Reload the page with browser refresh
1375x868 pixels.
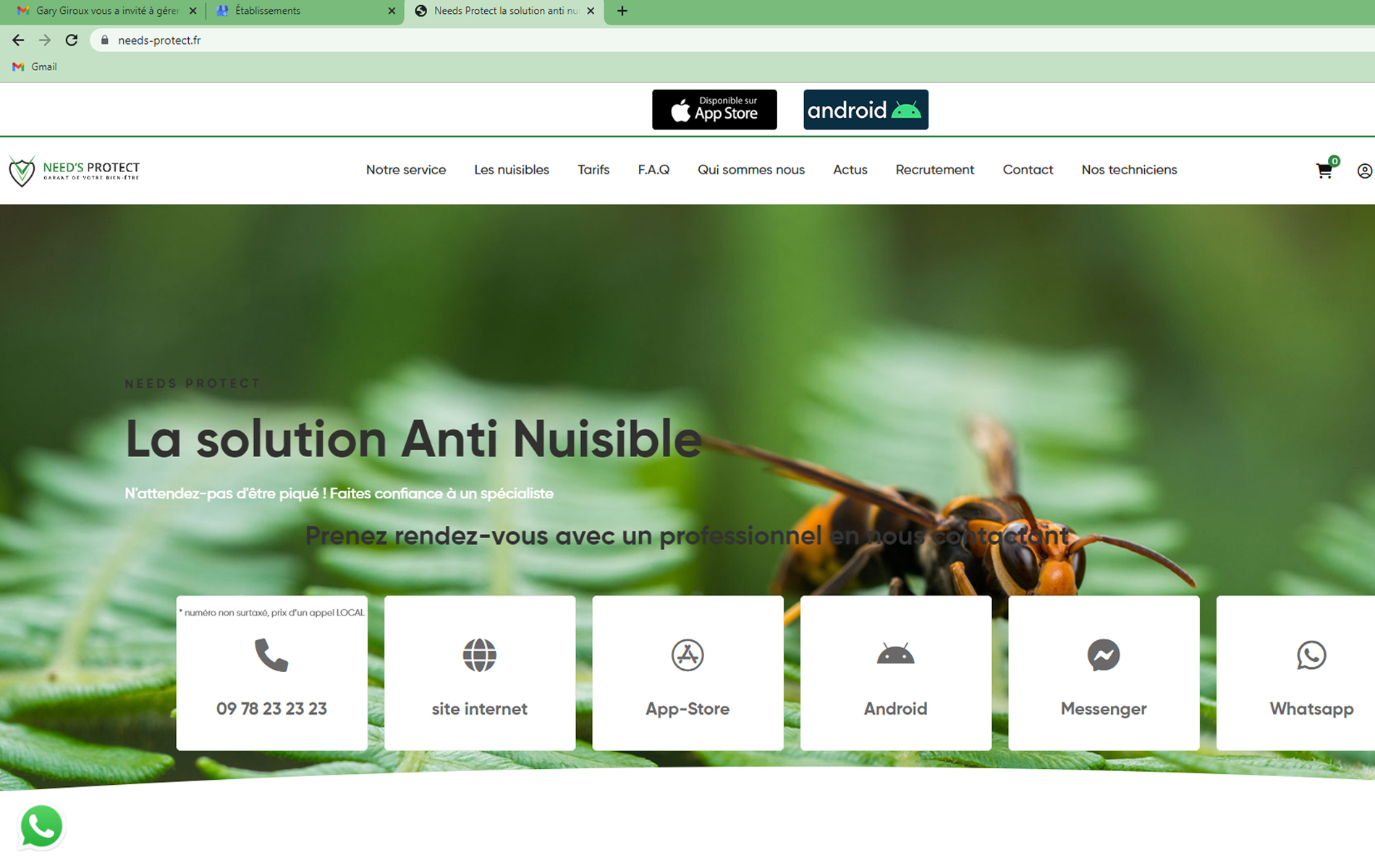click(71, 41)
